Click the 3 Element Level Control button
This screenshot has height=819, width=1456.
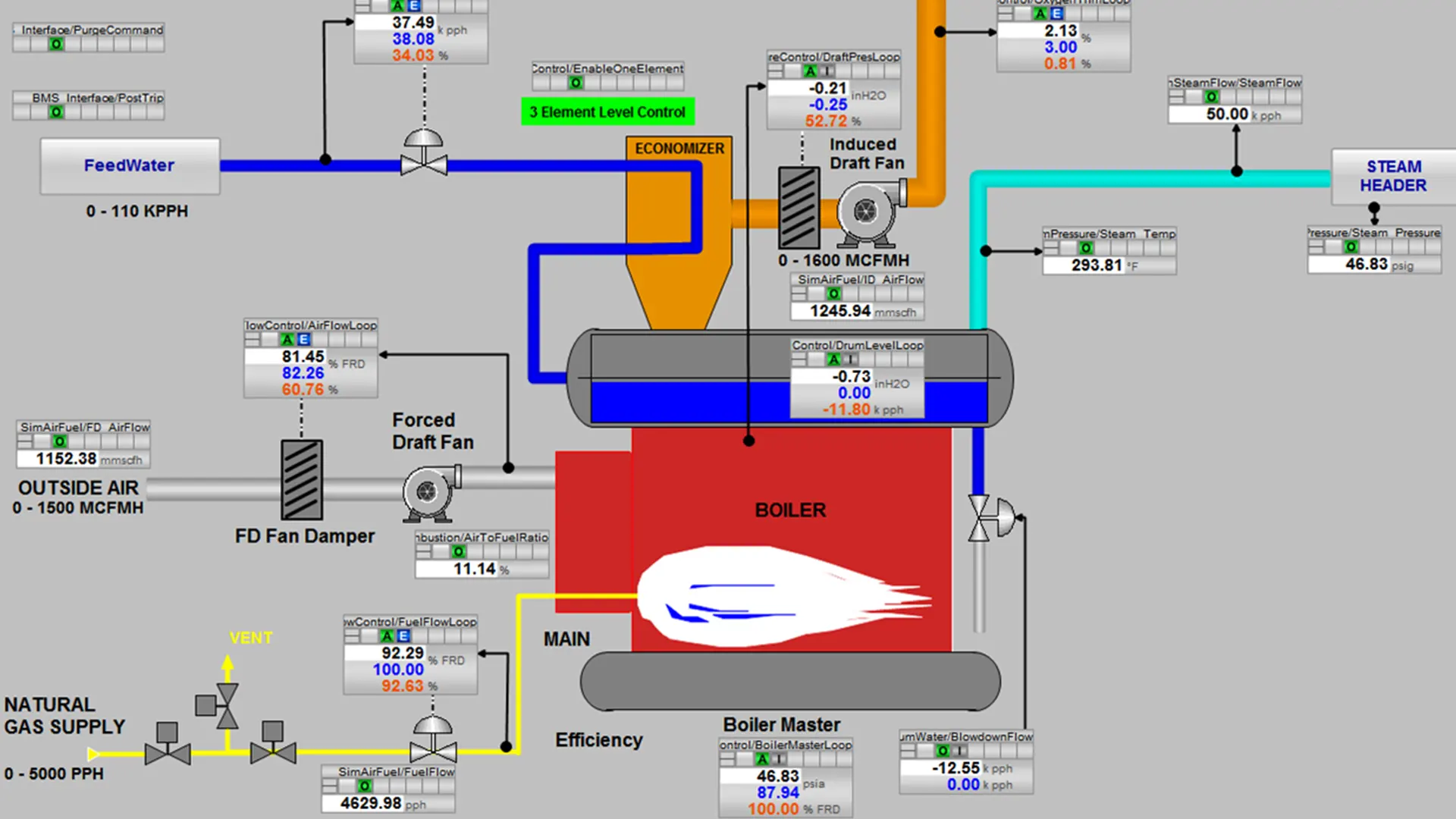pyautogui.click(x=607, y=112)
